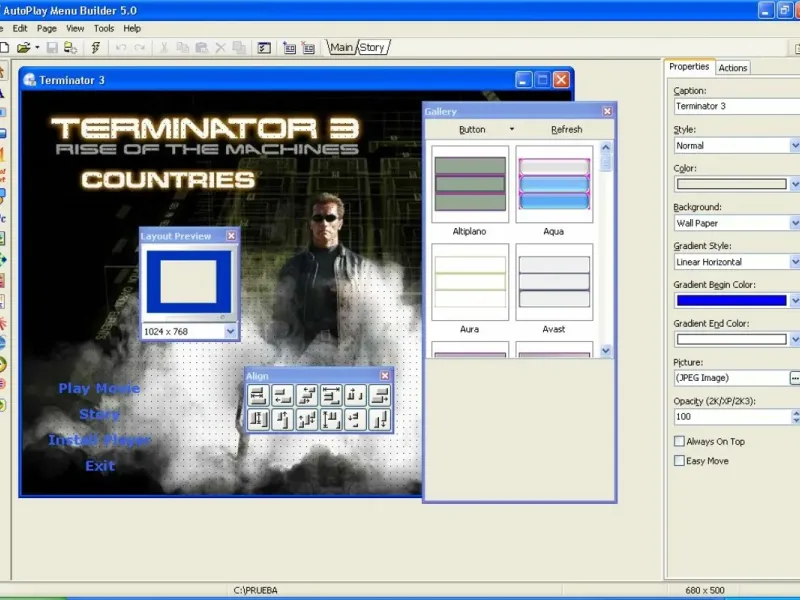Open the Page menu
The height and width of the screenshot is (600, 800).
(x=46, y=29)
